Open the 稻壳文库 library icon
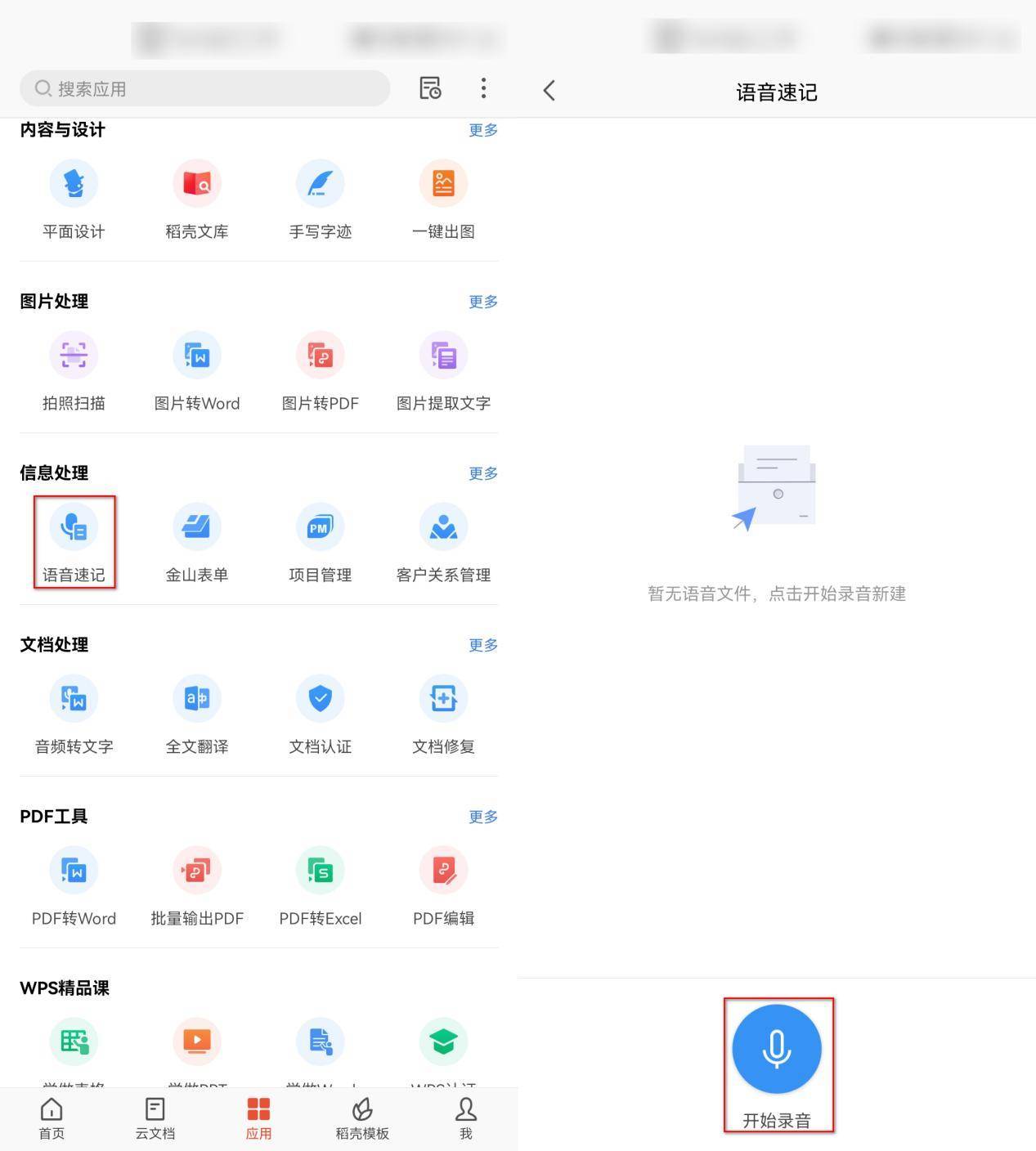1036x1151 pixels. click(197, 183)
